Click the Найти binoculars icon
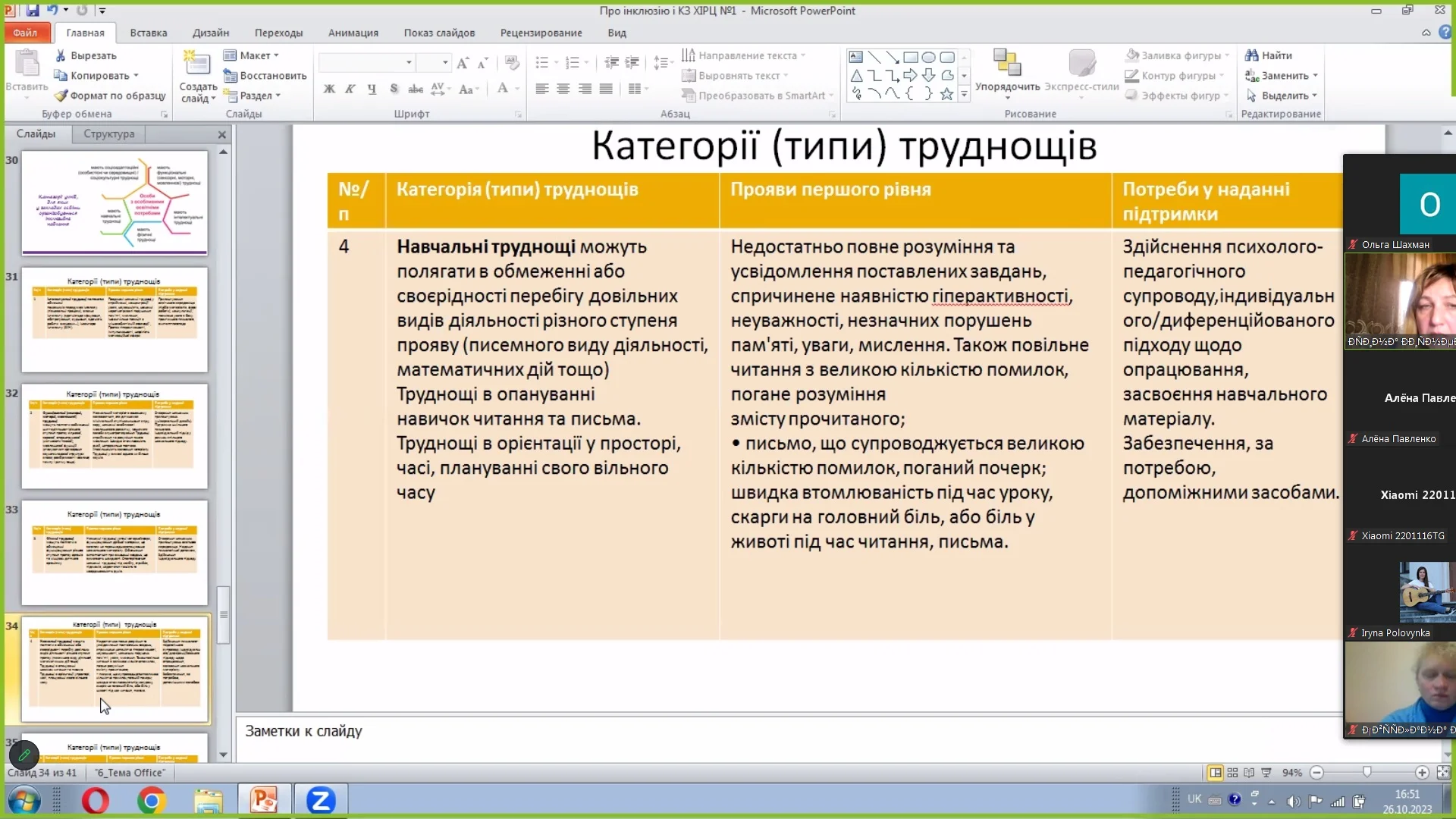Screen dimensions: 1456x819 tap(1251, 55)
